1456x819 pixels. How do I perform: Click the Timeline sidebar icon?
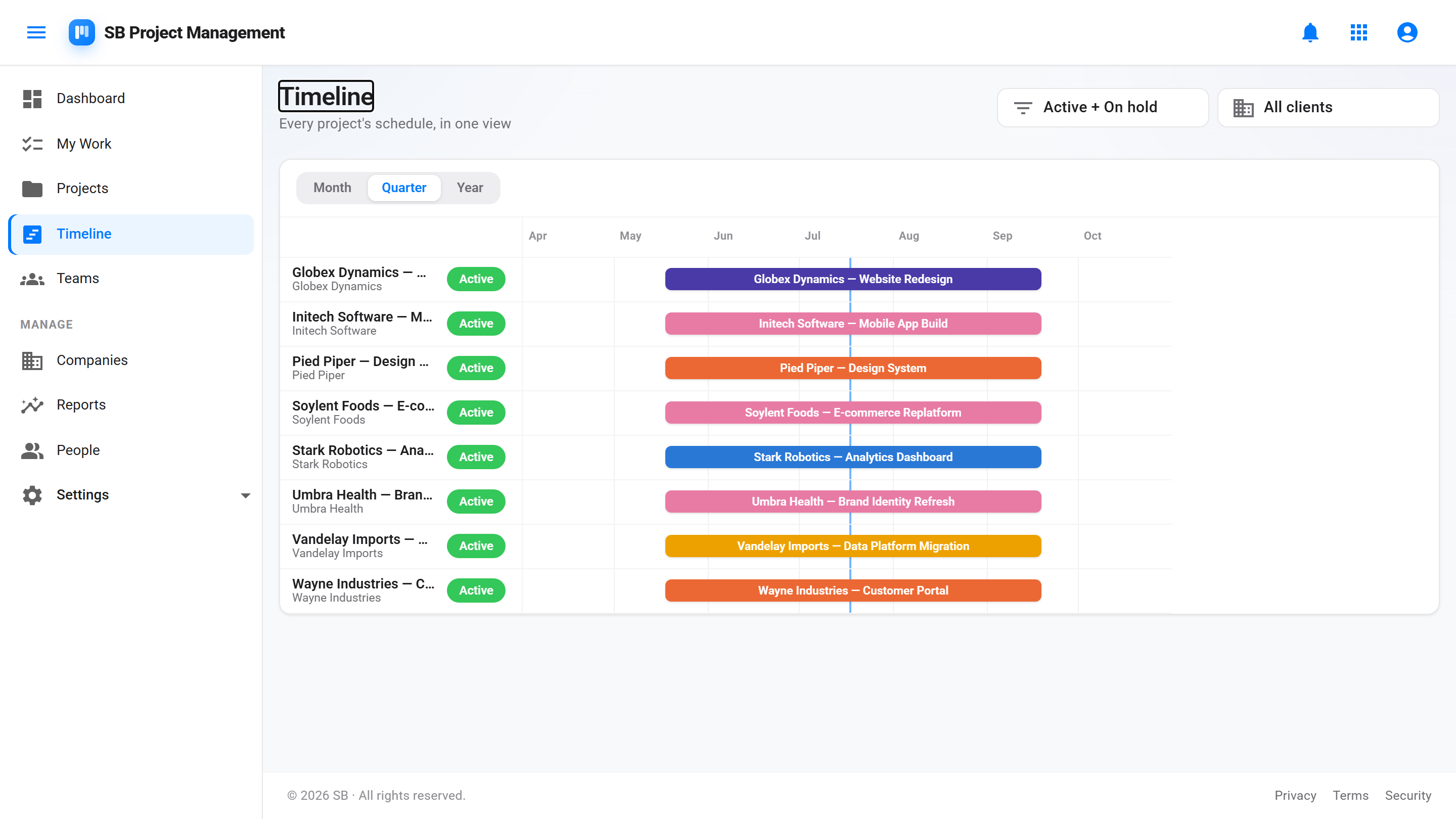click(x=32, y=234)
